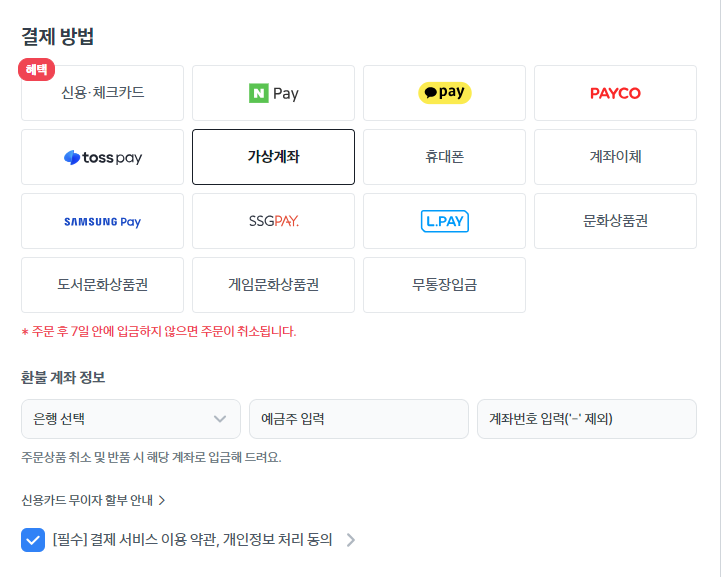Click the 예금주 입력 field

point(359,419)
